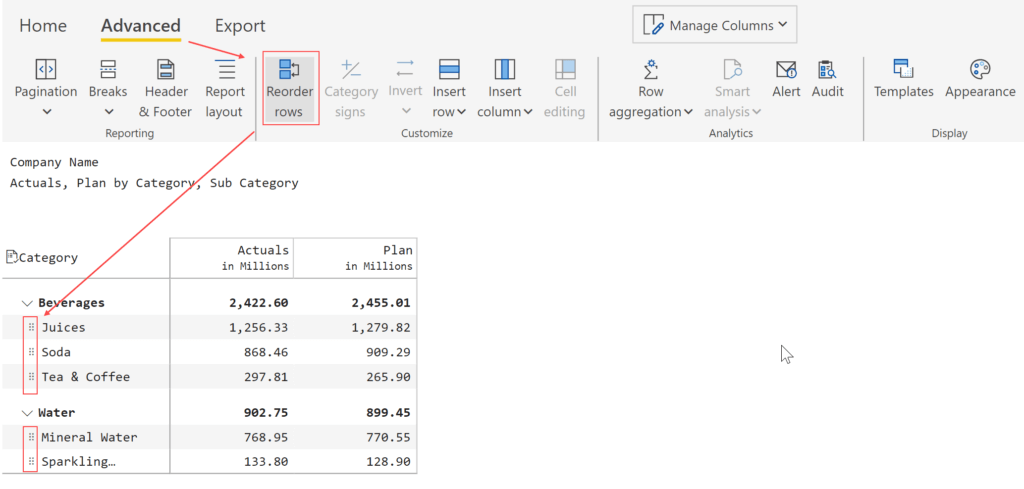The width and height of the screenshot is (1024, 489).
Task: Collapse the Beverages category
Action: [x=27, y=303]
